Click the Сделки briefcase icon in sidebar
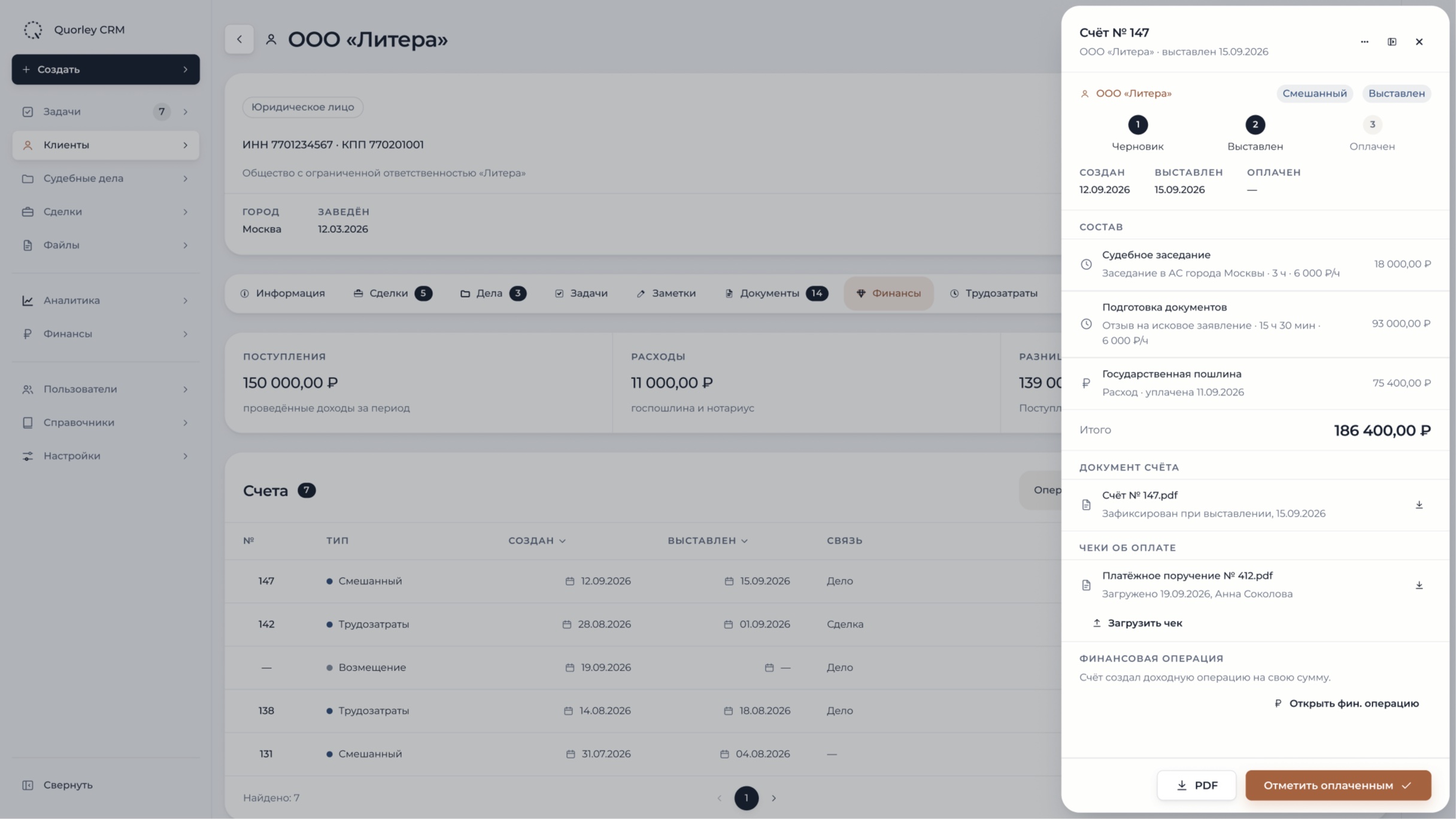 tap(28, 212)
